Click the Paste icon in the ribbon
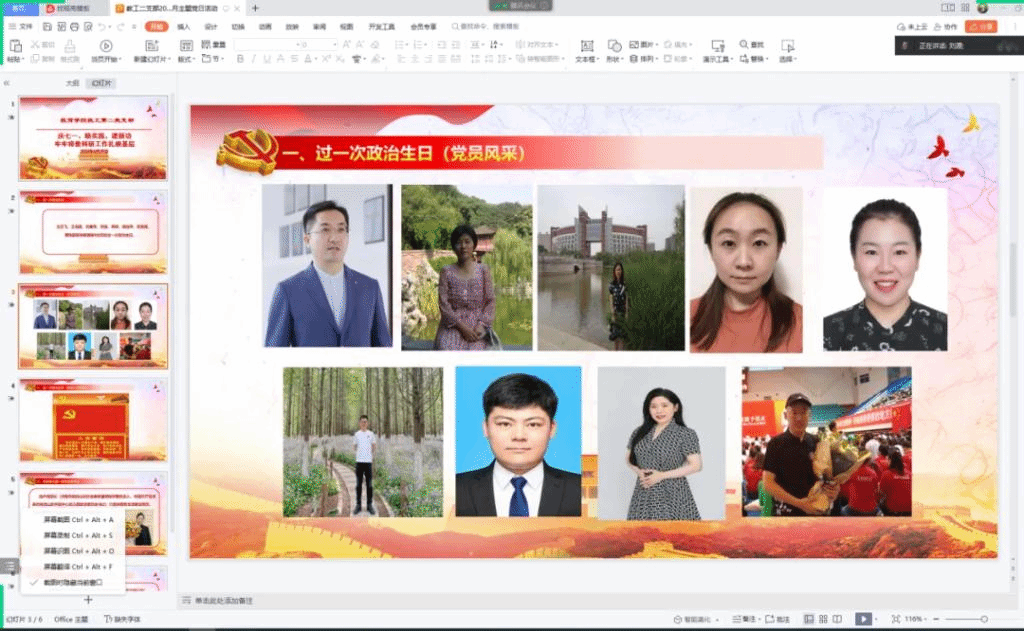Viewport: 1024px width, 631px height. point(14,46)
